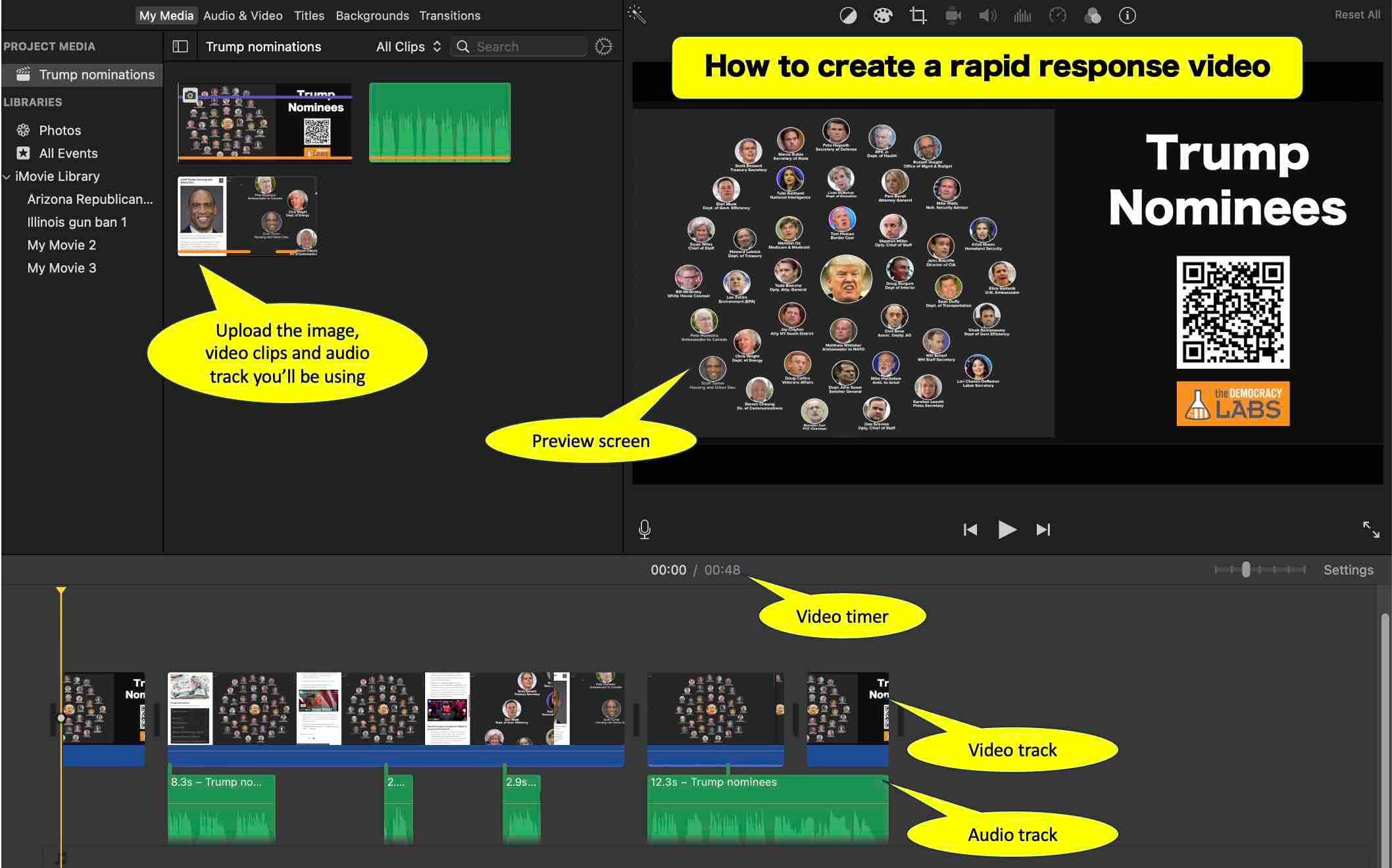Select My Movie 3 event
This screenshot has width=1392, height=868.
[62, 268]
